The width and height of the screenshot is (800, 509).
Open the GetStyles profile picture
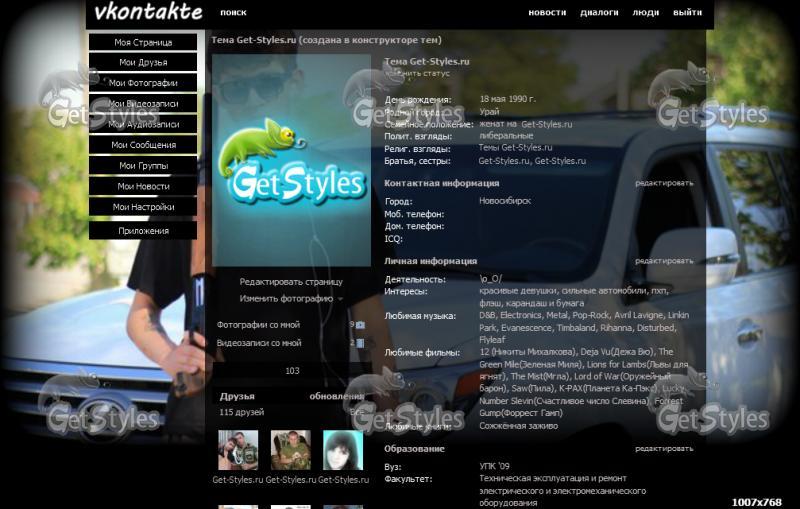click(x=291, y=160)
